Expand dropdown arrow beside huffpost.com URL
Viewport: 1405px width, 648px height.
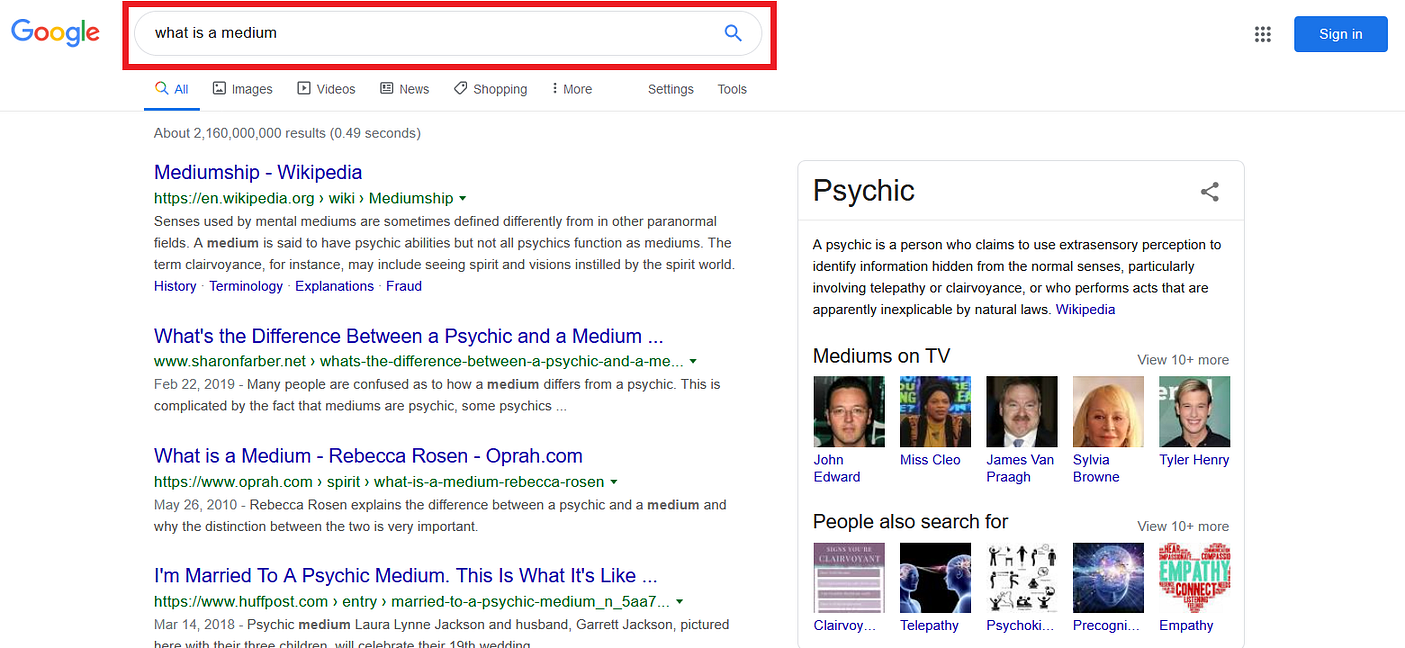[679, 602]
